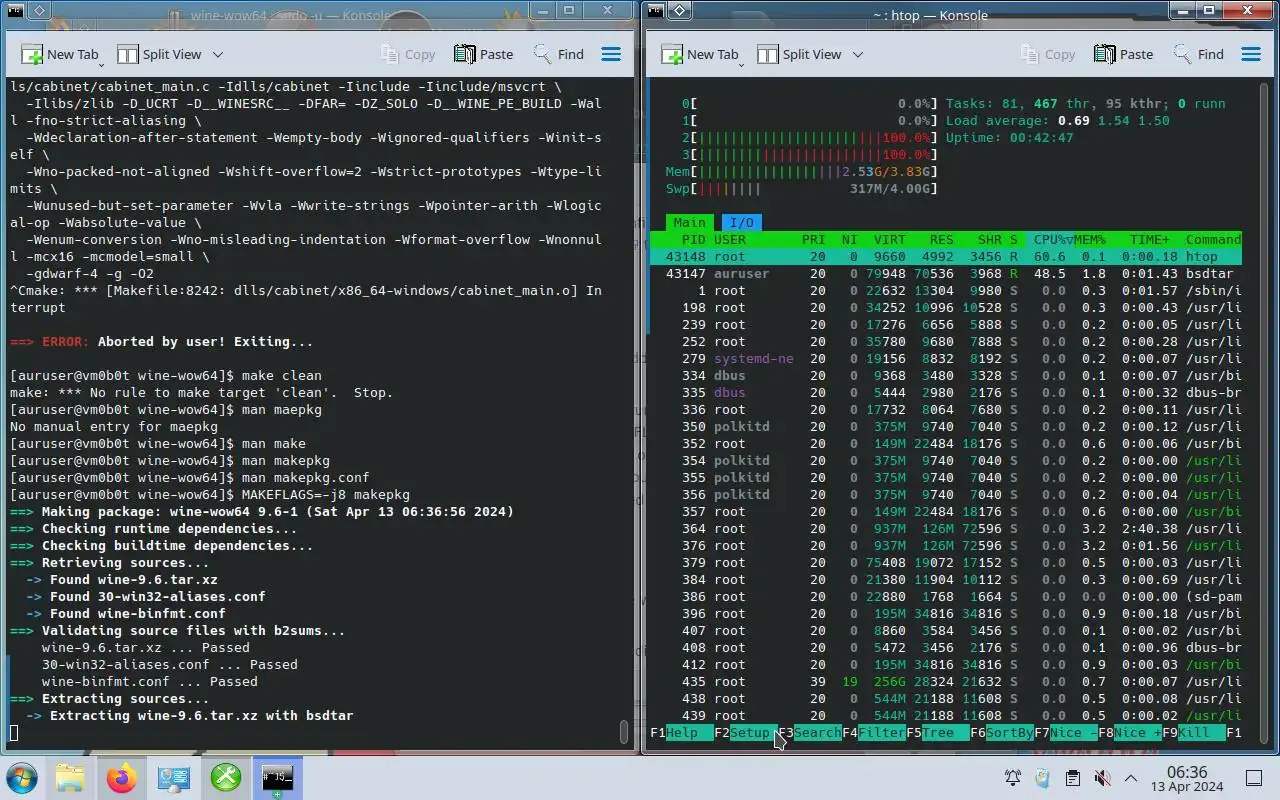Sort by the MEM% column header

coord(1090,240)
